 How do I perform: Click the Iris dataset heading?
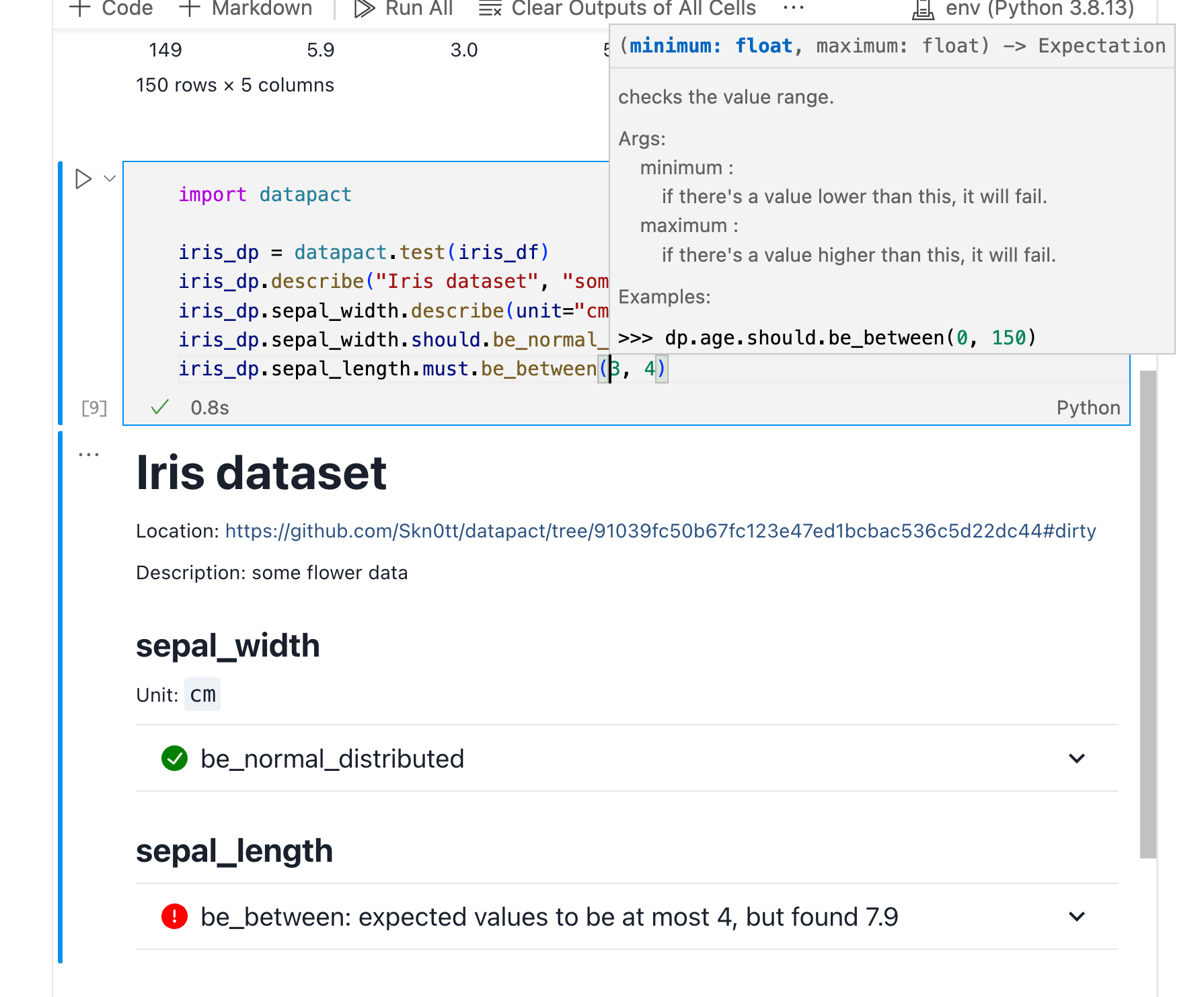pyautogui.click(x=261, y=473)
